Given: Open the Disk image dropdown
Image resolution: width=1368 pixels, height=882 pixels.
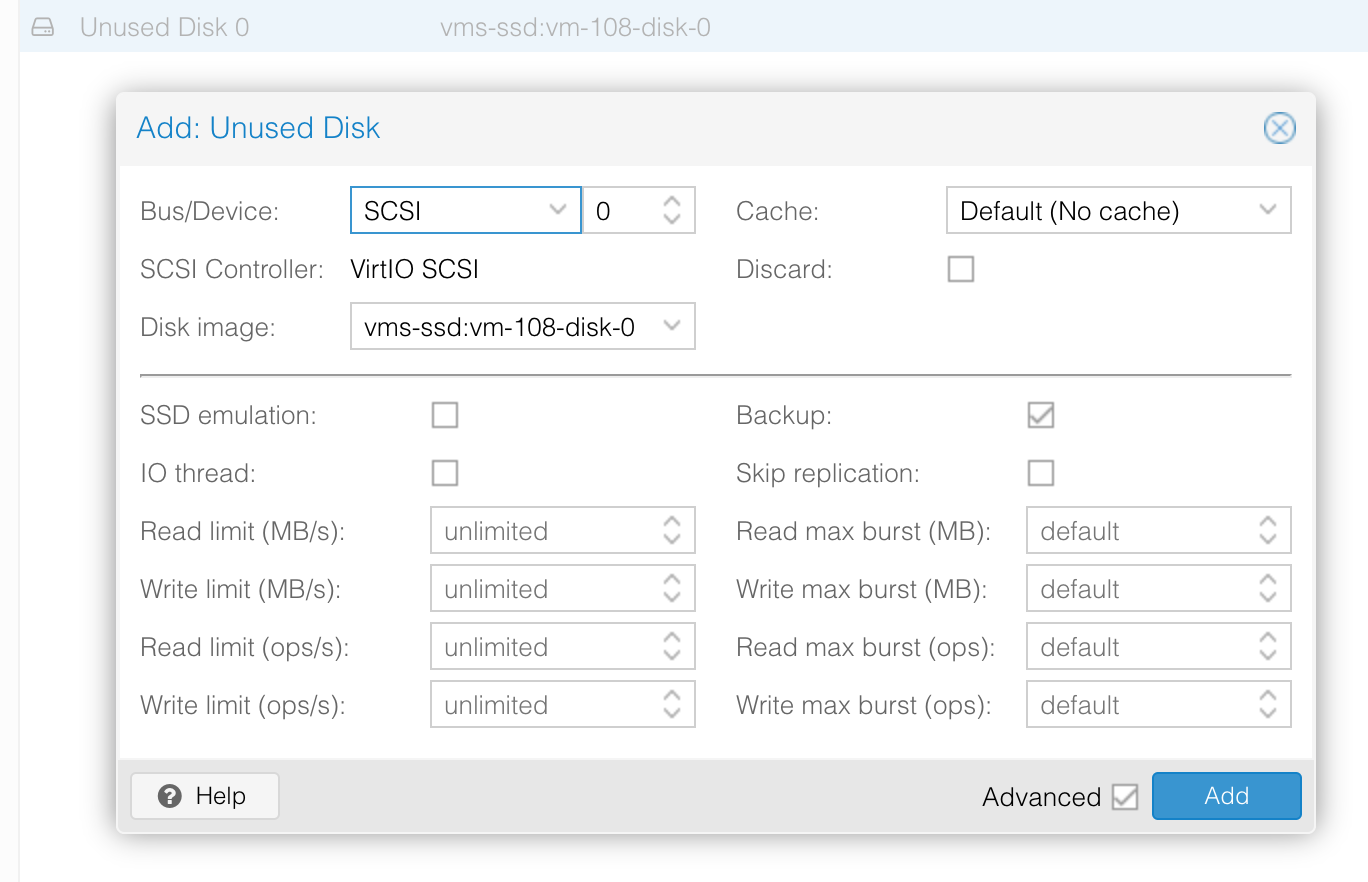Looking at the screenshot, I should pos(521,327).
